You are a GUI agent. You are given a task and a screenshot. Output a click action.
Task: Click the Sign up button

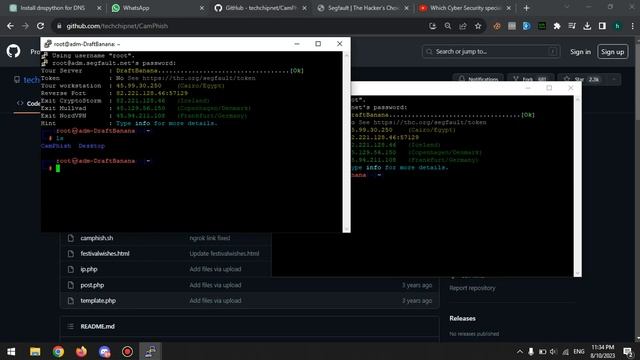612,52
